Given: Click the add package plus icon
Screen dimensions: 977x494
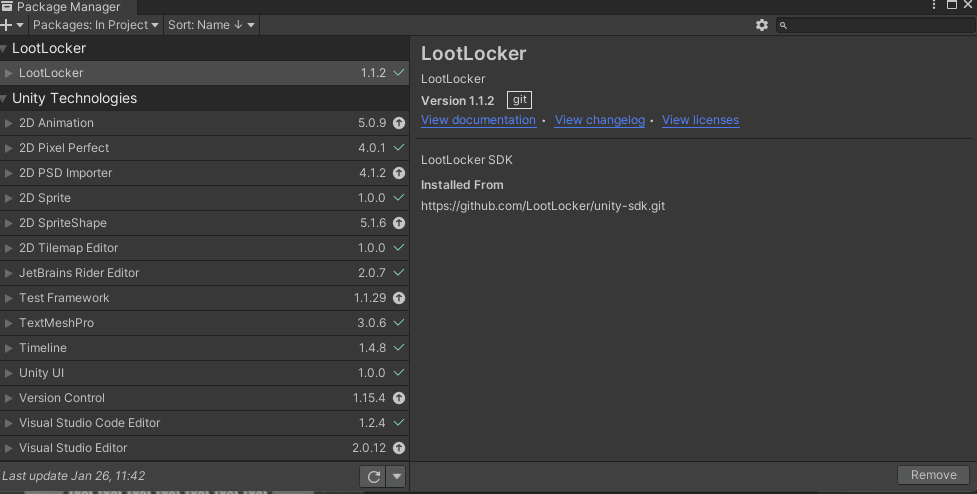Looking at the screenshot, I should click(8, 25).
